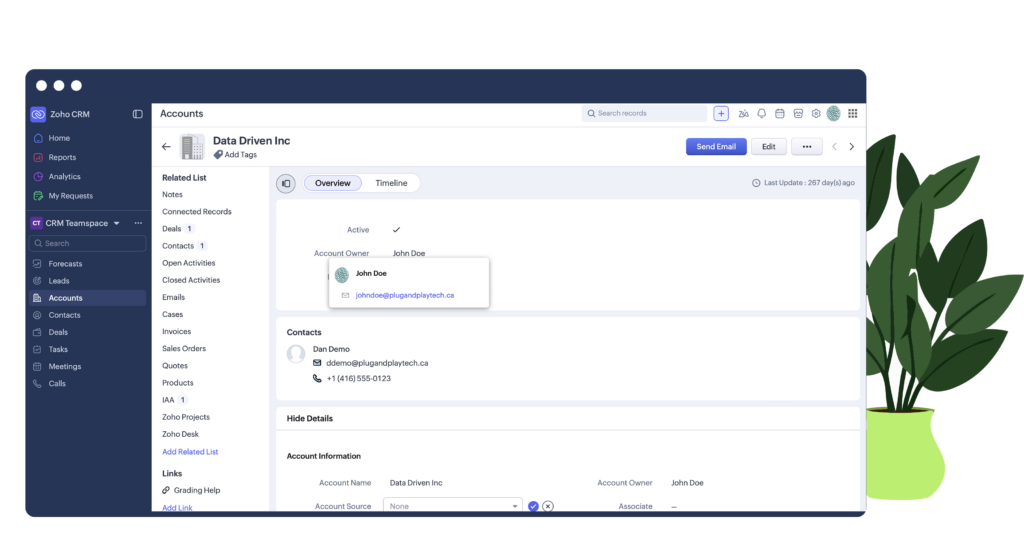
Task: Switch to the Timeline tab
Action: (391, 183)
